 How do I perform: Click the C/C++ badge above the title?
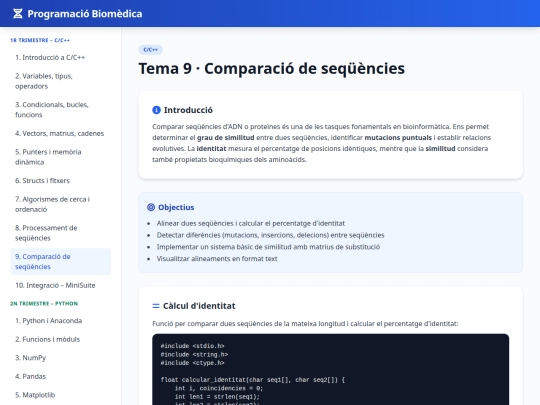pyautogui.click(x=150, y=50)
